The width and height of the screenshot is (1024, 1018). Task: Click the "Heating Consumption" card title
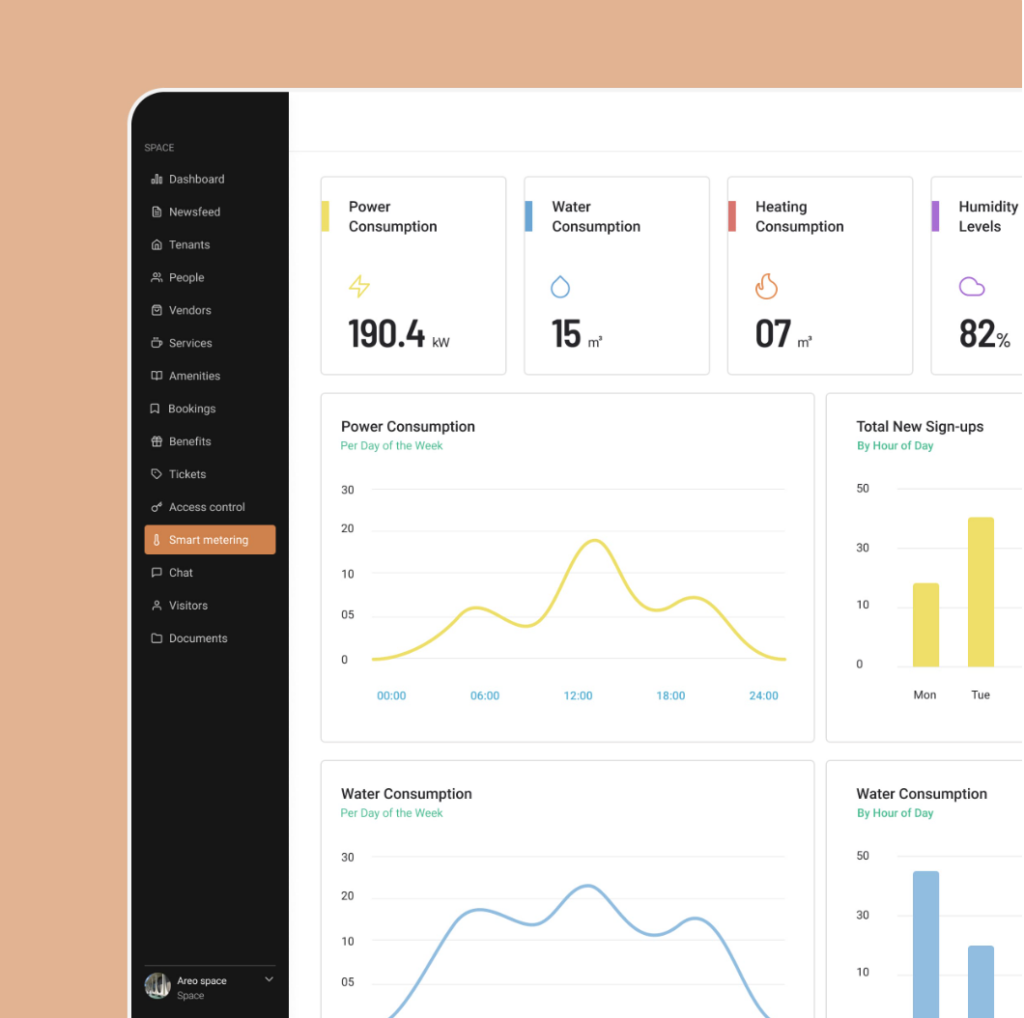pos(799,217)
